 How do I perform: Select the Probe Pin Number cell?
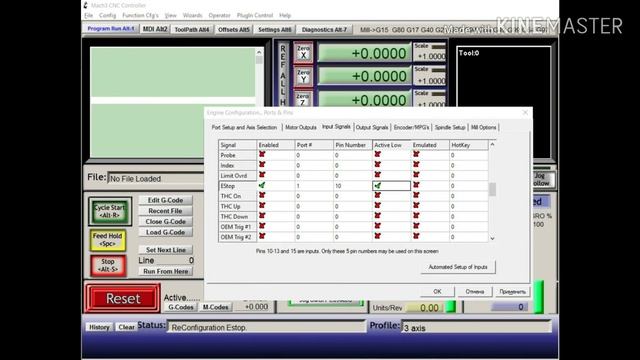pyautogui.click(x=353, y=155)
